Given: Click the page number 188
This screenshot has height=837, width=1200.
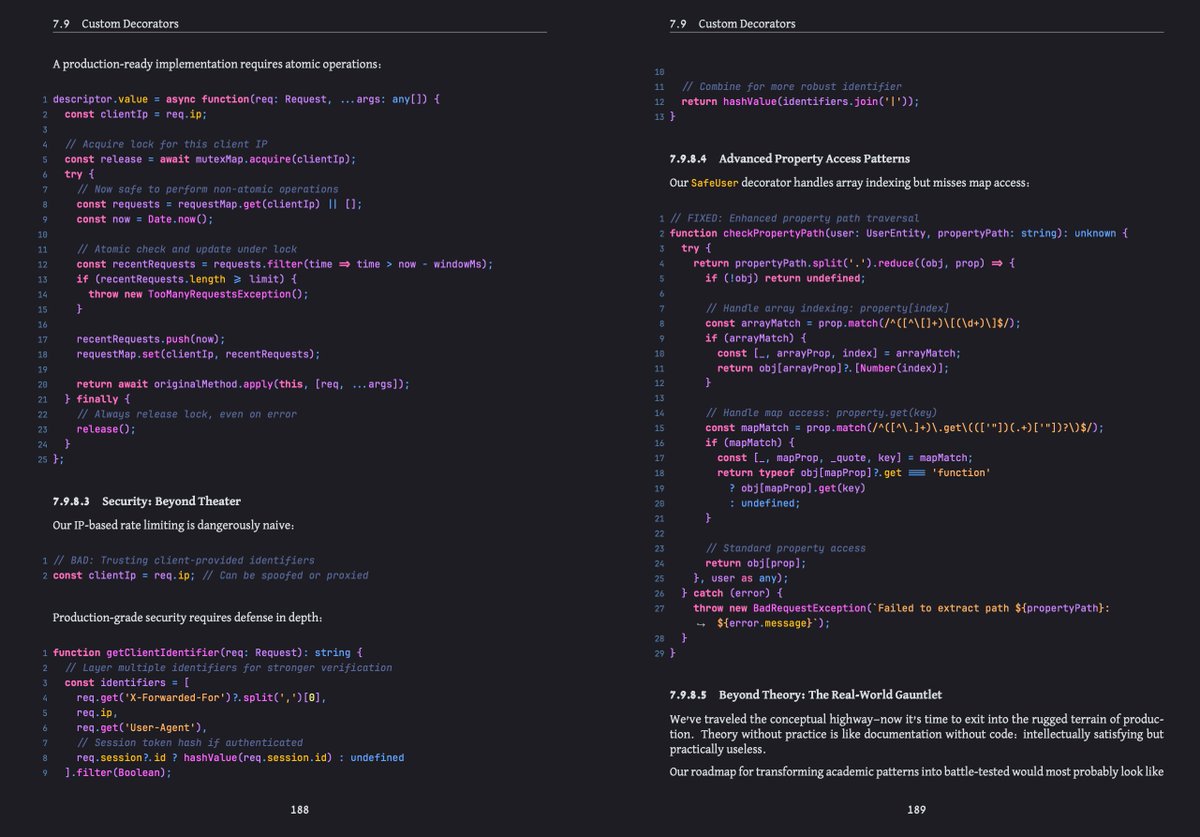Looking at the screenshot, I should (x=299, y=810).
